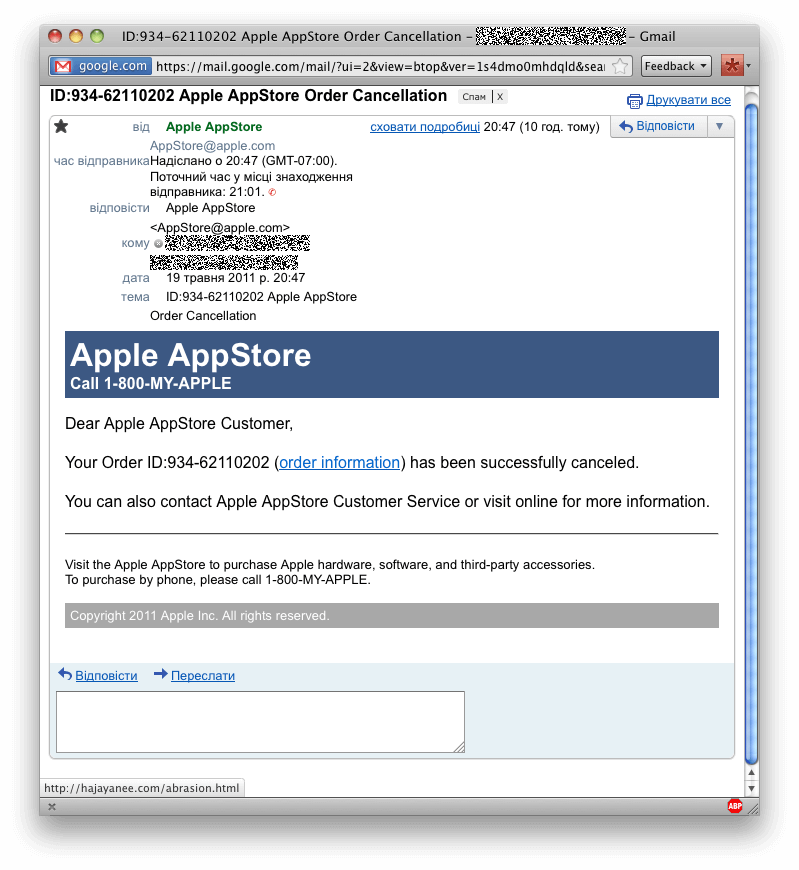Click the window corner size handle
The image size is (799, 870).
click(x=753, y=809)
